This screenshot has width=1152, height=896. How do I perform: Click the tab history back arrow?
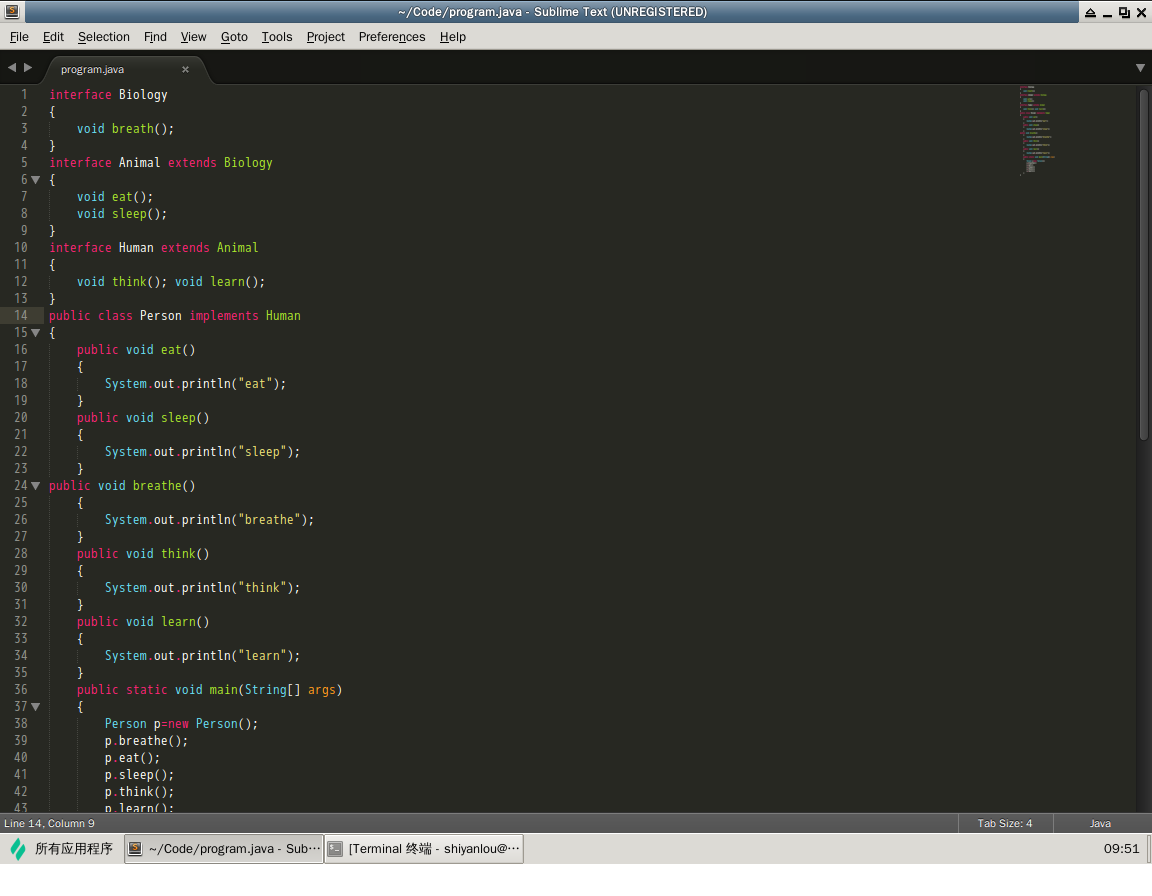[12, 68]
